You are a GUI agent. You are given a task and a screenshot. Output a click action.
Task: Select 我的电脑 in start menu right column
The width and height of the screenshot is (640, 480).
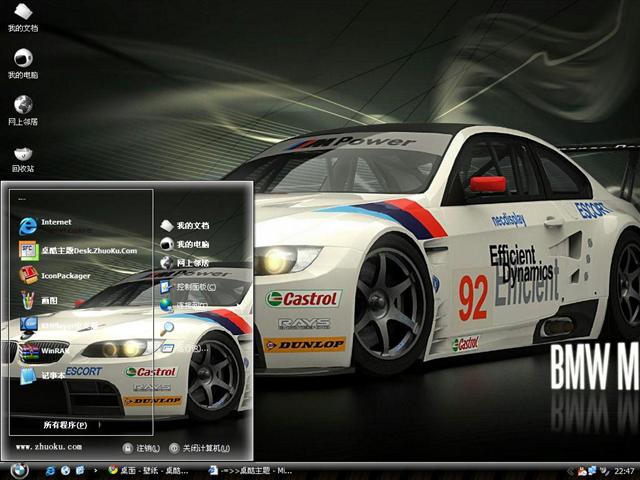coord(191,244)
